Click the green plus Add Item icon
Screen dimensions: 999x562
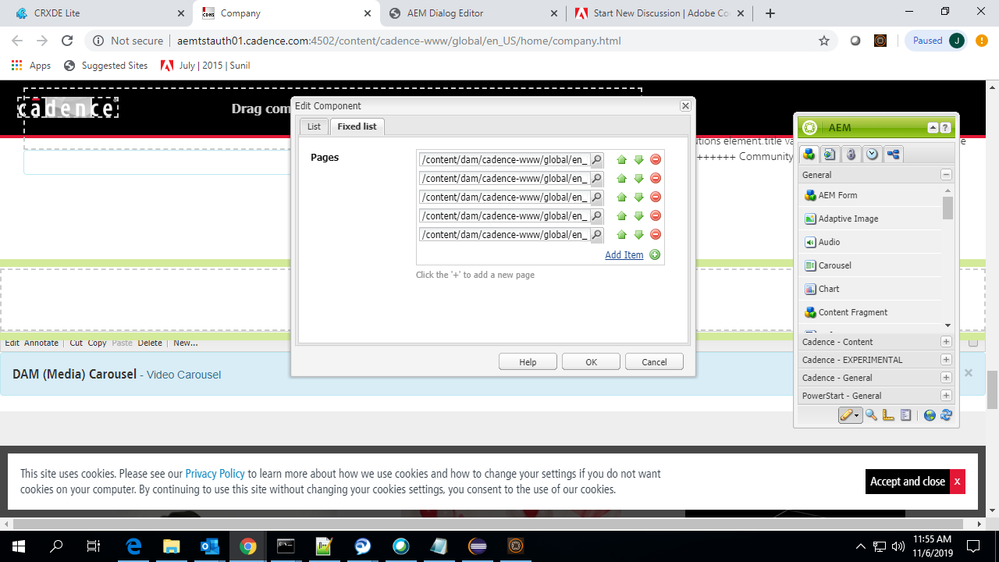click(x=655, y=255)
